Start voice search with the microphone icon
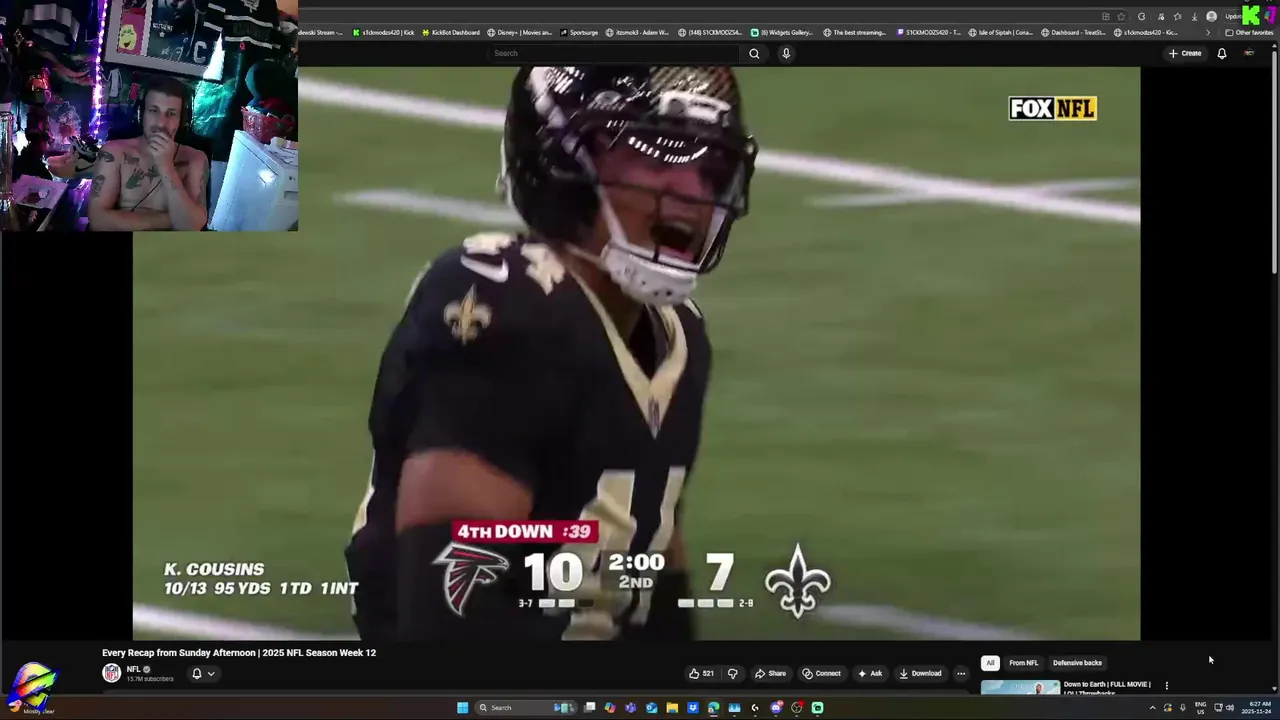Screen dimensions: 1280x720 (x=786, y=53)
